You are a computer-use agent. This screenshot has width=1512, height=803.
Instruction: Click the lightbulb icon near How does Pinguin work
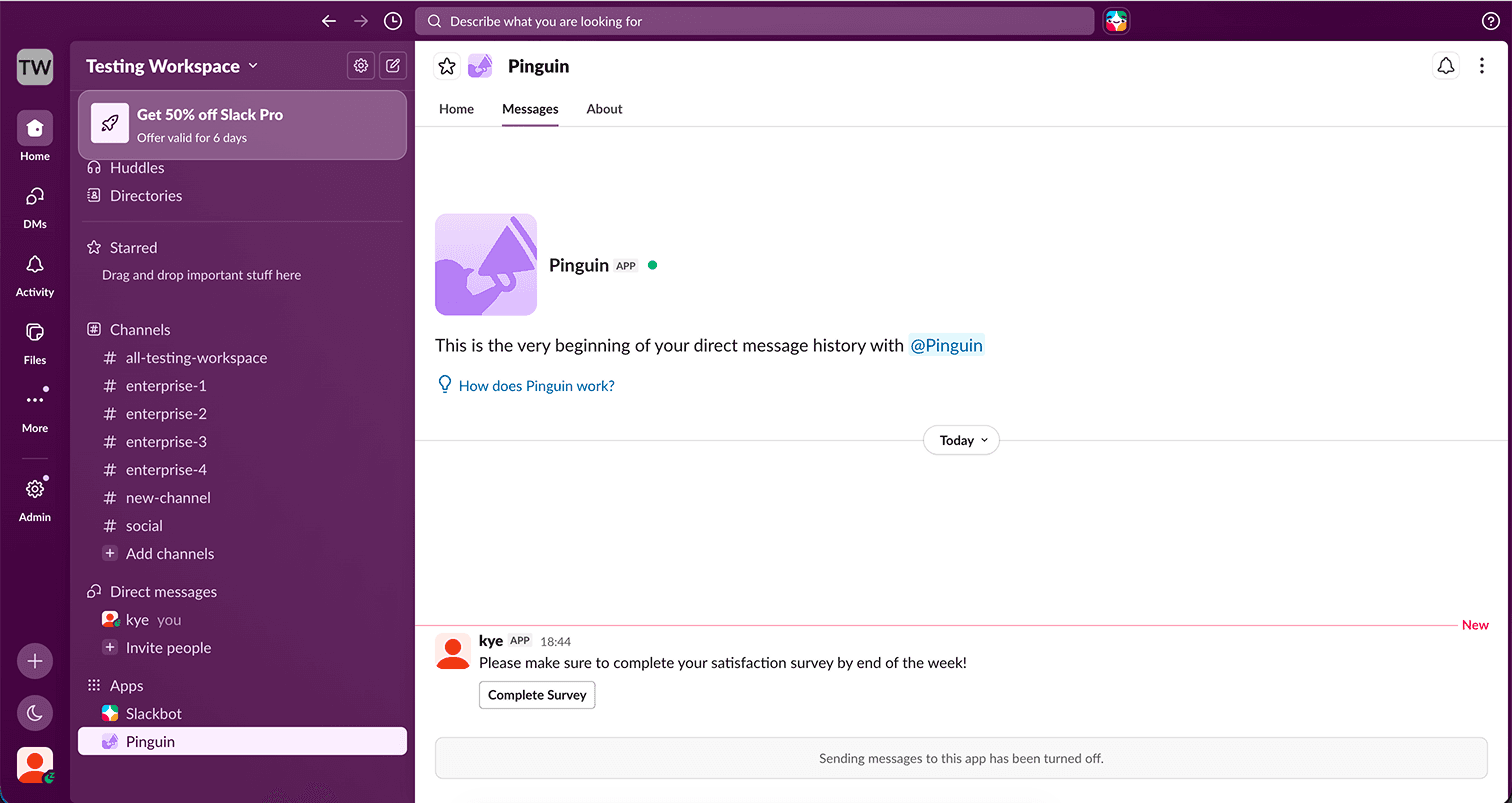pyautogui.click(x=445, y=385)
